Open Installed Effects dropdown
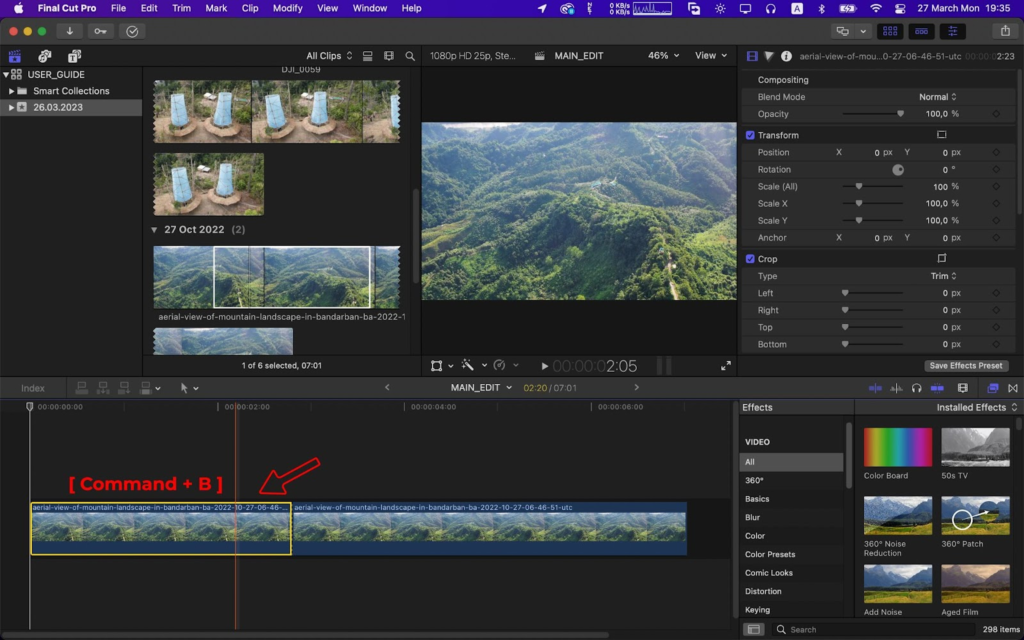The image size is (1024, 640). tap(976, 407)
